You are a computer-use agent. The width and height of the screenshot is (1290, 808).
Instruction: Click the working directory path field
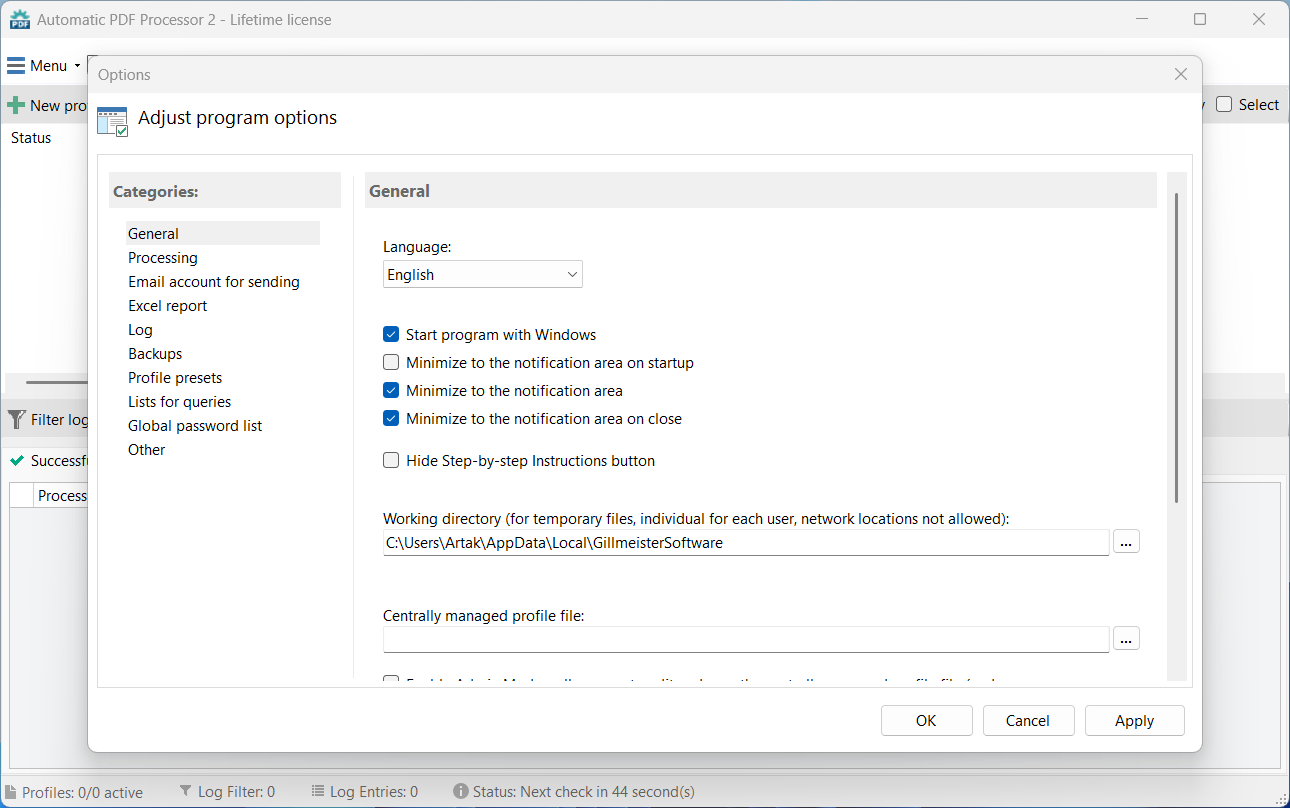click(x=745, y=543)
